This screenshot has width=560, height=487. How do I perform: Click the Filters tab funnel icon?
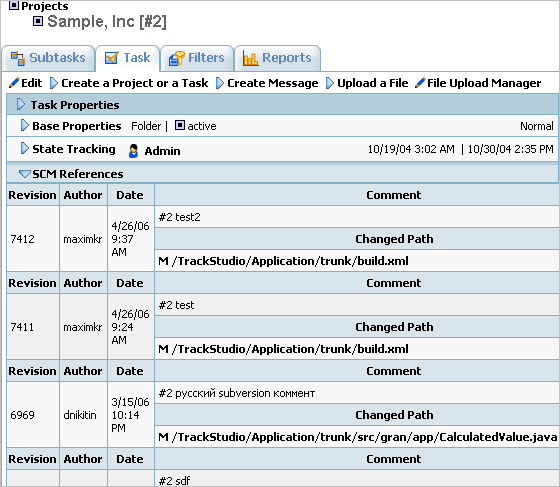tap(176, 58)
